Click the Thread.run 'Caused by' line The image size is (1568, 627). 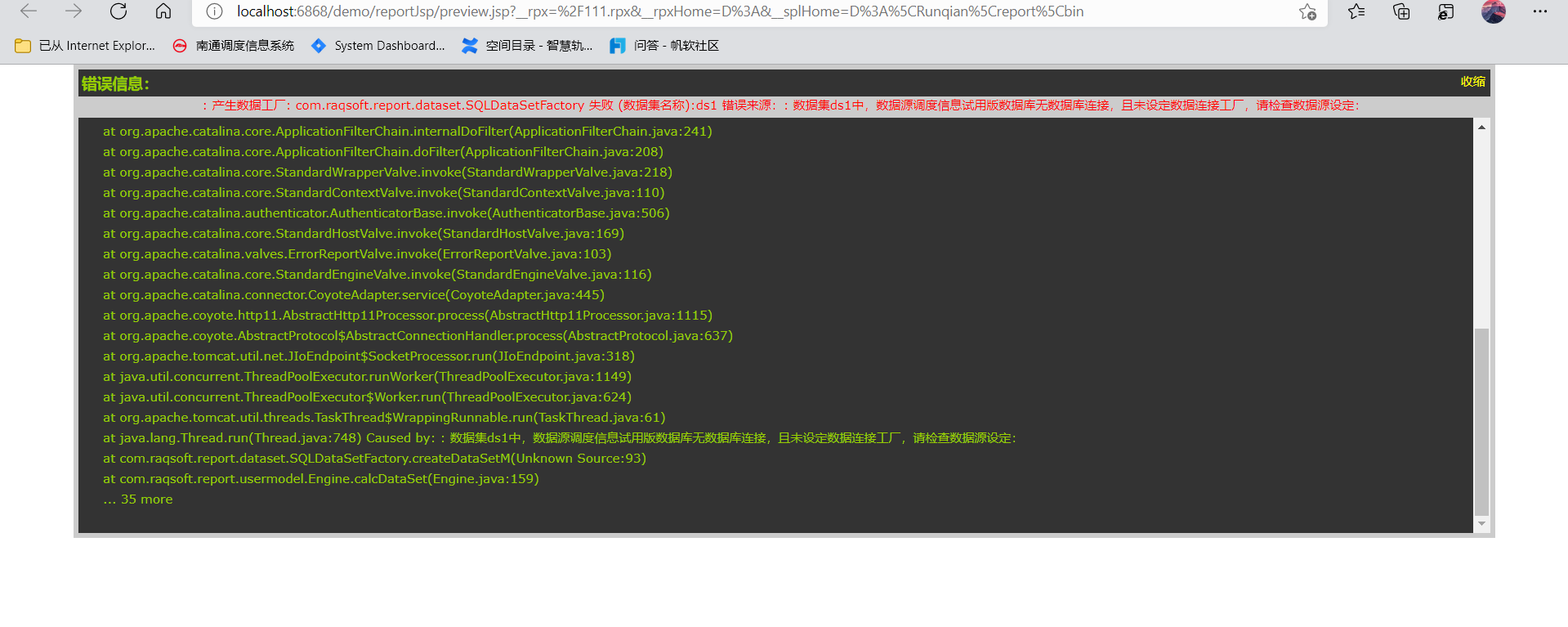pos(560,438)
